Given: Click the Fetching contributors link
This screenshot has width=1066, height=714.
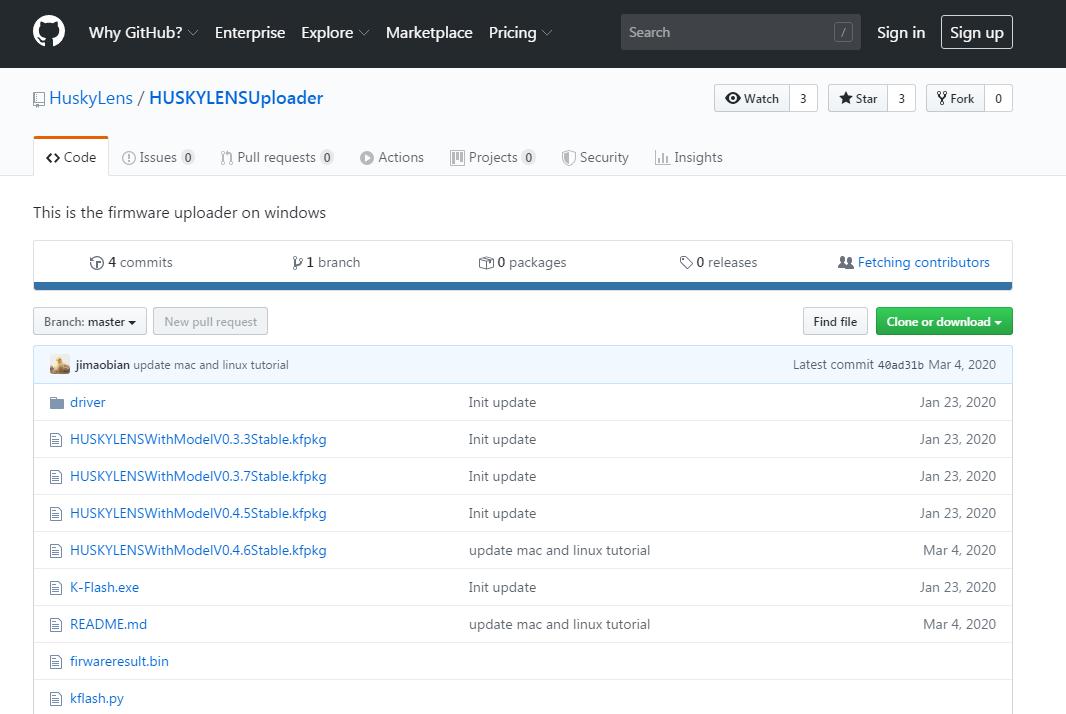Looking at the screenshot, I should click(x=923, y=262).
